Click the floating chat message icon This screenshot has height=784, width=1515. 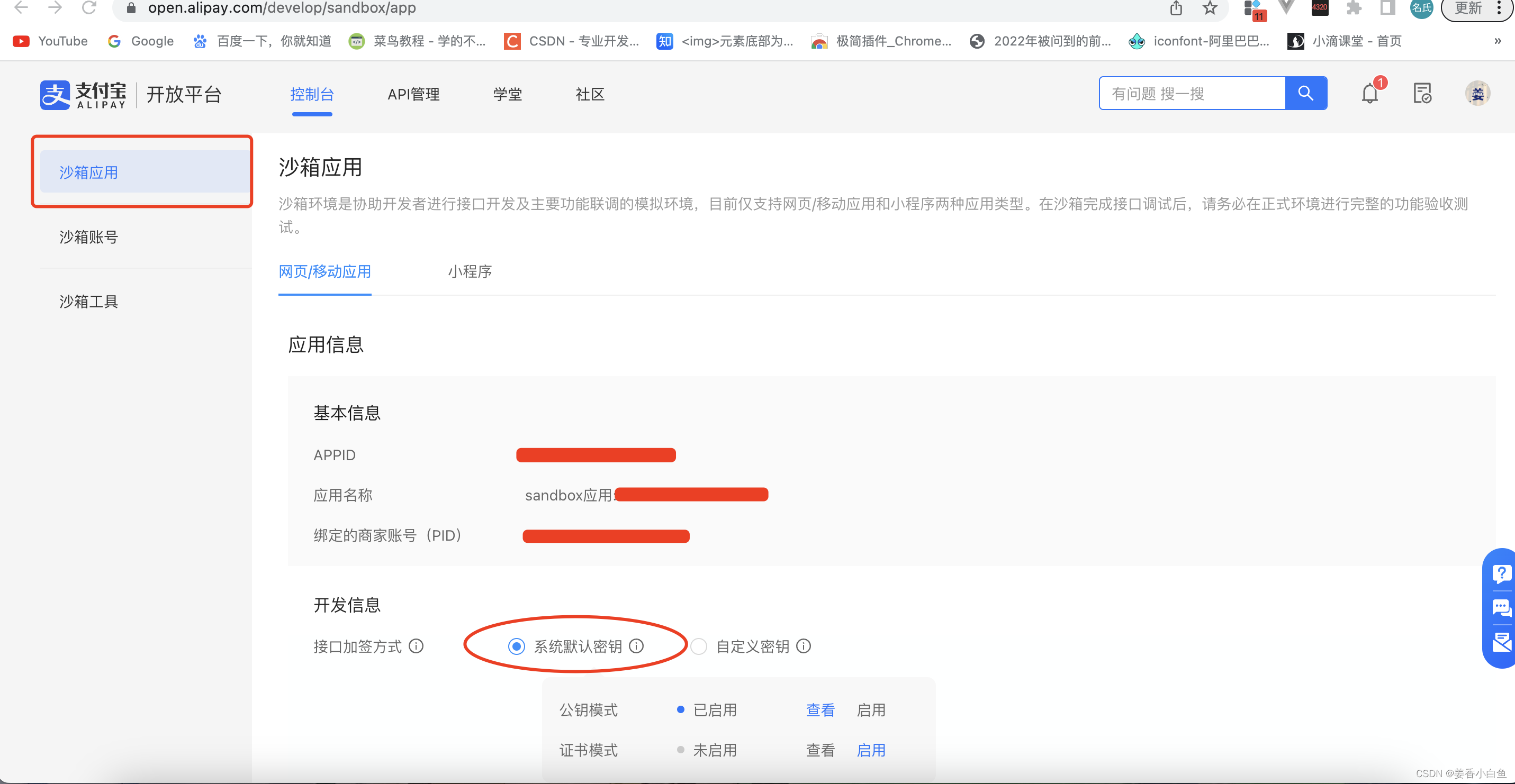tap(1501, 607)
